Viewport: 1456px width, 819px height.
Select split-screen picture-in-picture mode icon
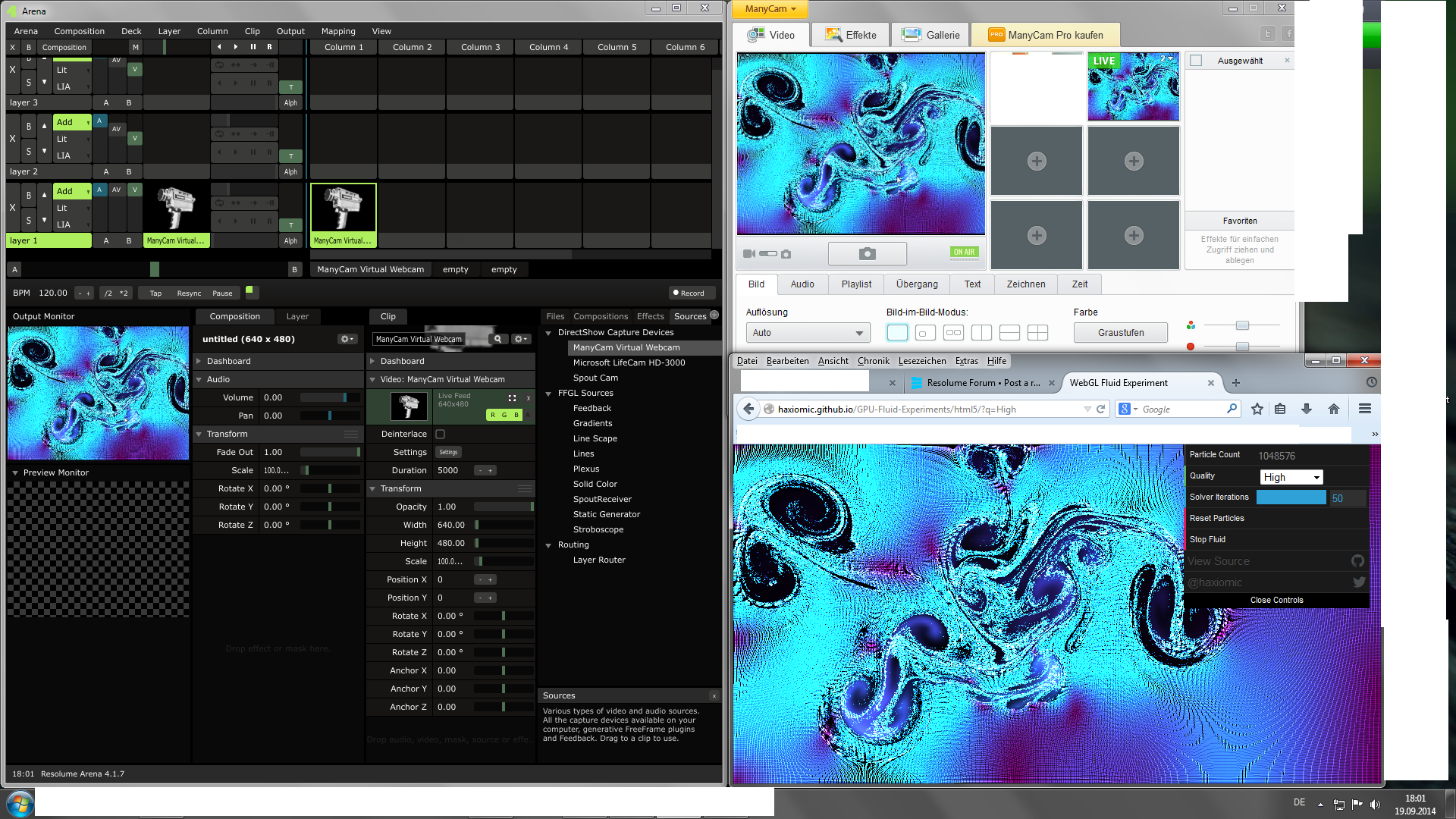(981, 333)
